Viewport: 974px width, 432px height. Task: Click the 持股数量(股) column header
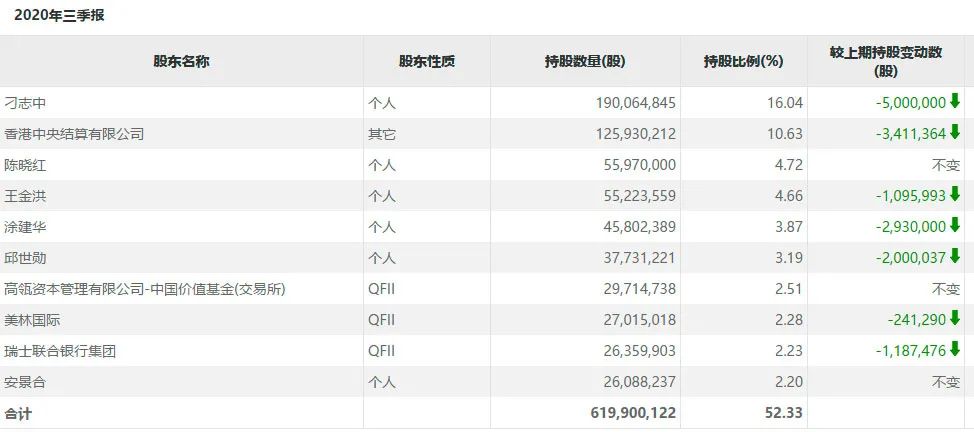pyautogui.click(x=585, y=61)
